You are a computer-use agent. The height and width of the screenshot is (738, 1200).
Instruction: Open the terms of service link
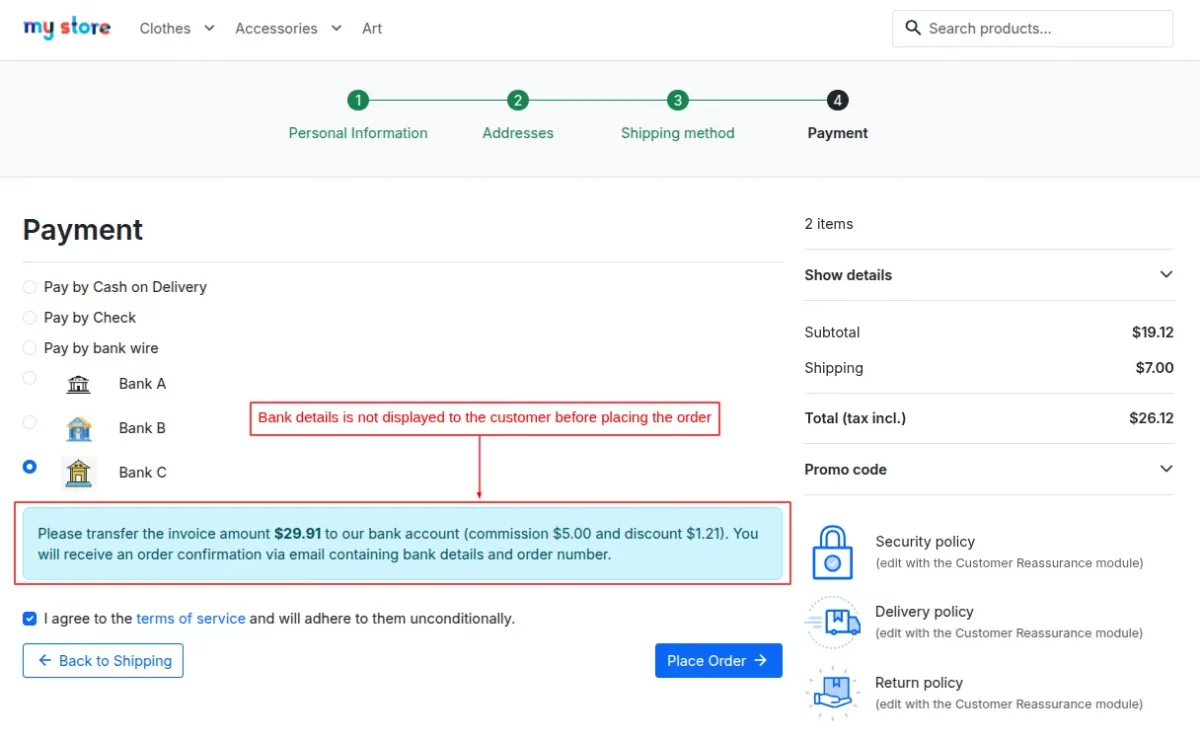tap(191, 619)
